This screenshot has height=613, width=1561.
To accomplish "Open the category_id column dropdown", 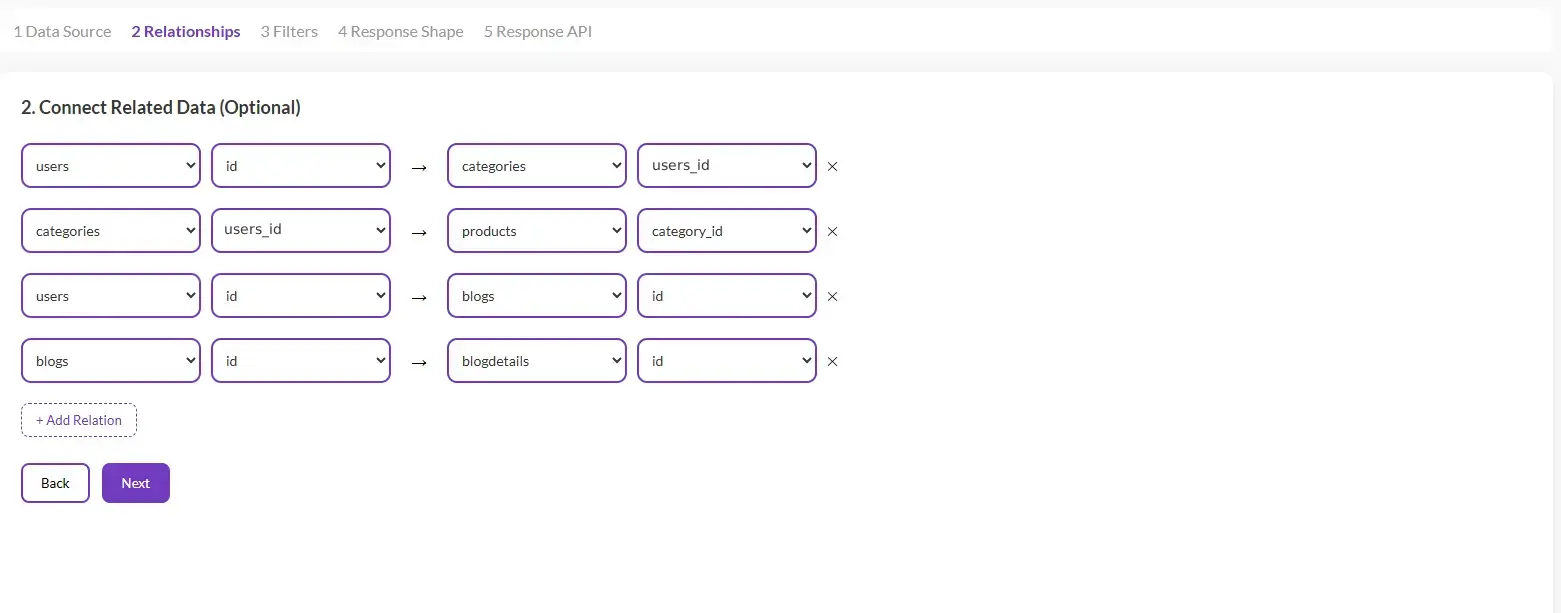I will (x=726, y=231).
